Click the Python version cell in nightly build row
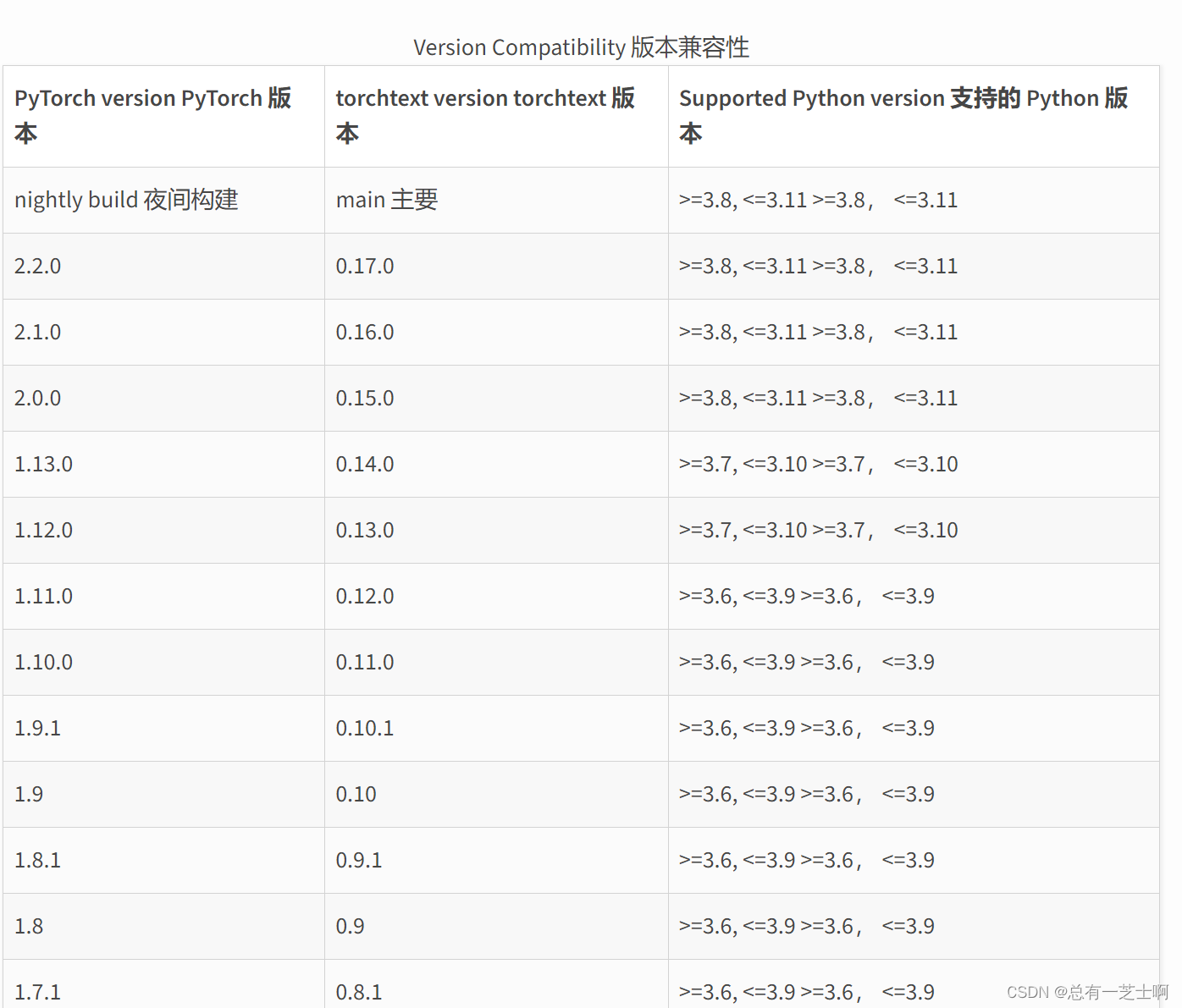 coord(914,201)
